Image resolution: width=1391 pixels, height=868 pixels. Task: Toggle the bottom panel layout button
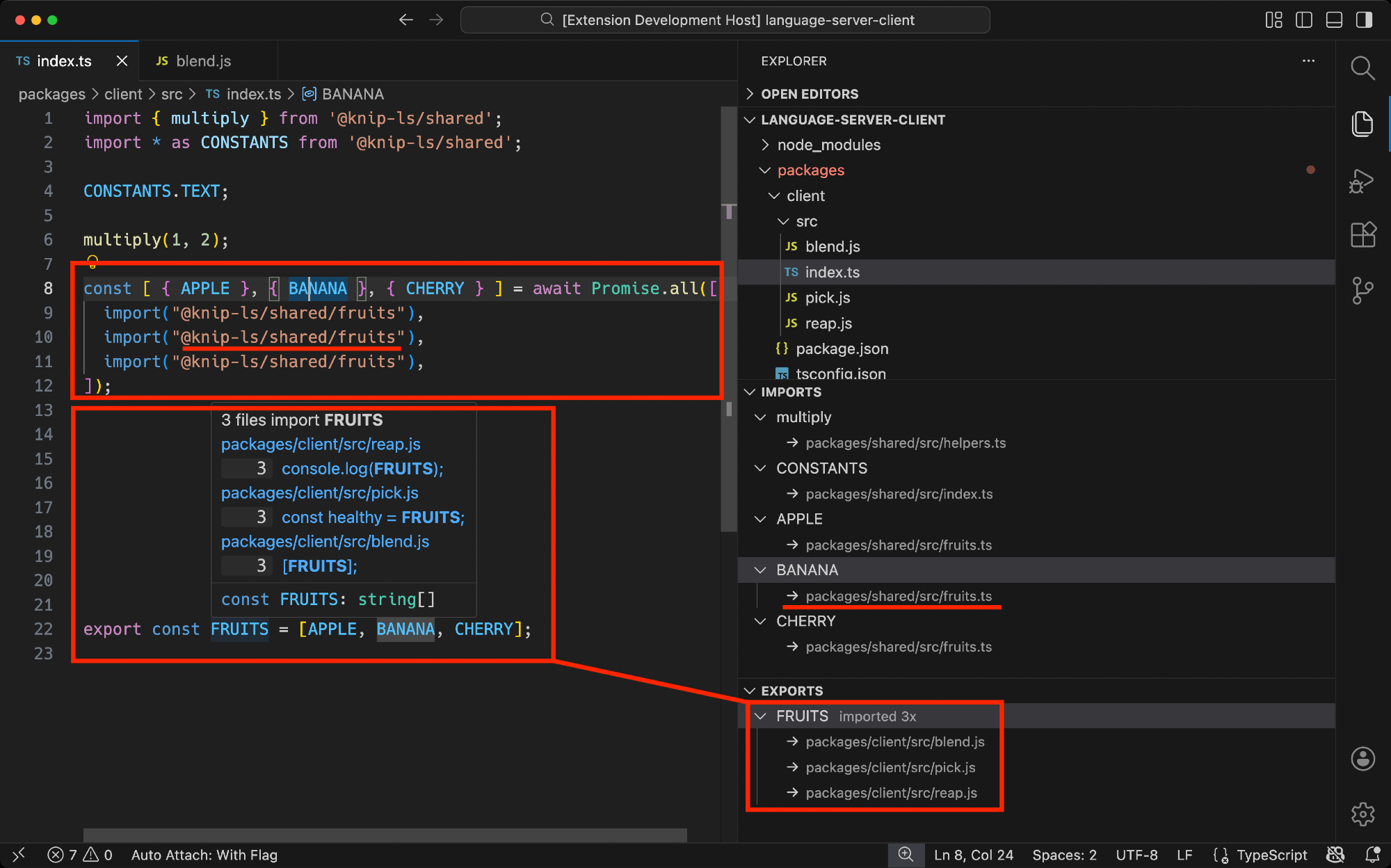[1334, 20]
